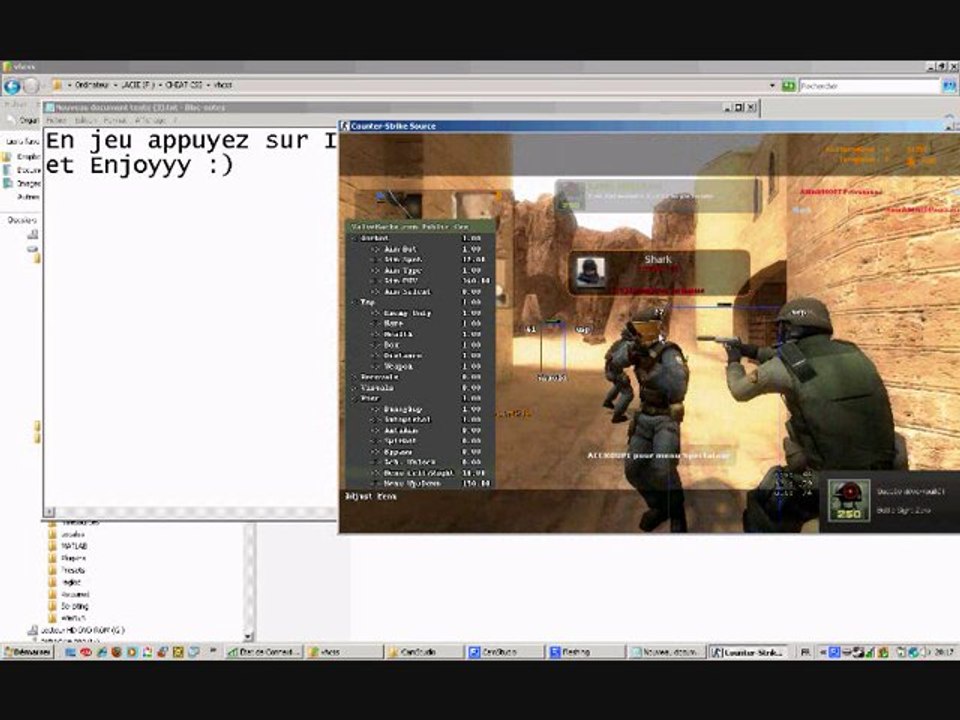Click the Autres favorite link in Explorer
The width and height of the screenshot is (960, 720).
pyautogui.click(x=28, y=197)
